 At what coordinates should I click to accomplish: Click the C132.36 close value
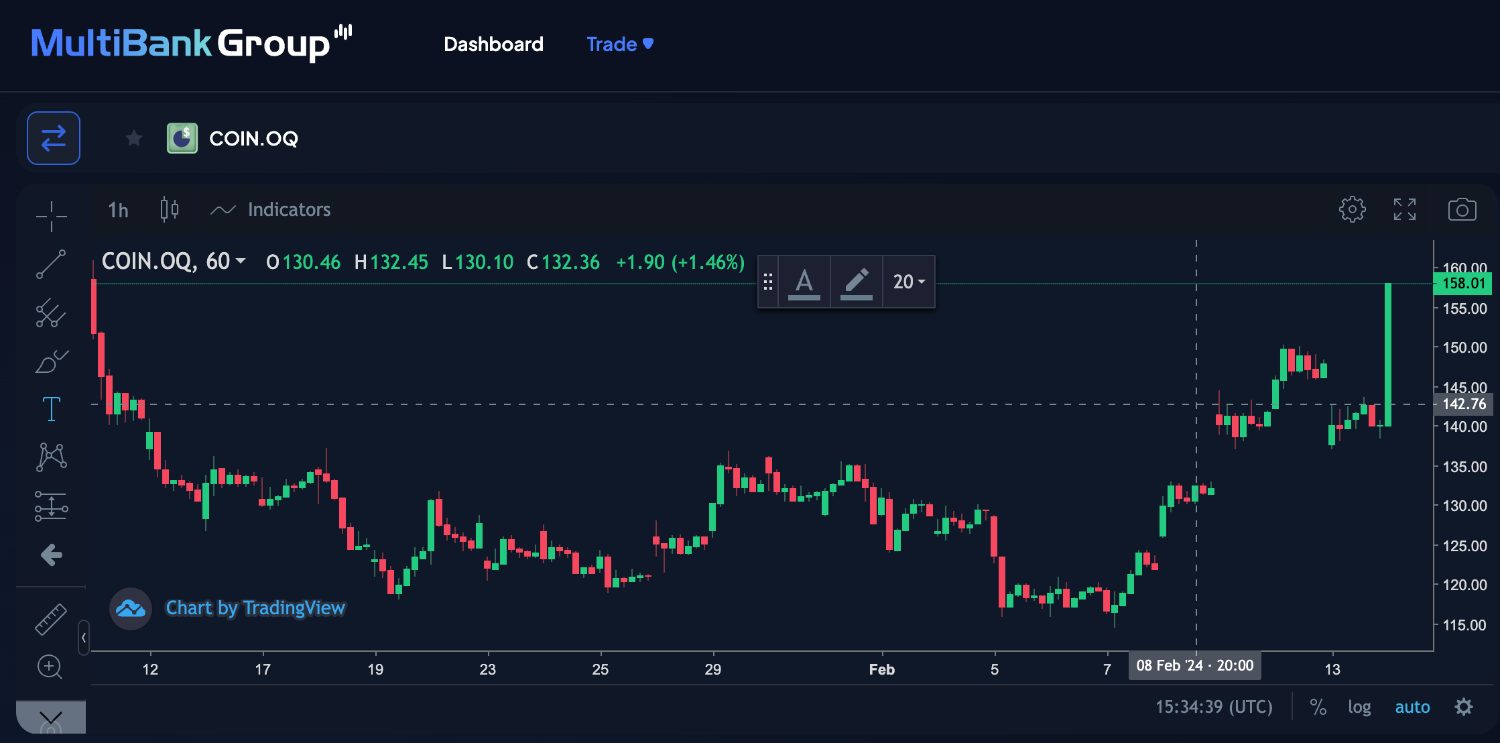click(563, 262)
